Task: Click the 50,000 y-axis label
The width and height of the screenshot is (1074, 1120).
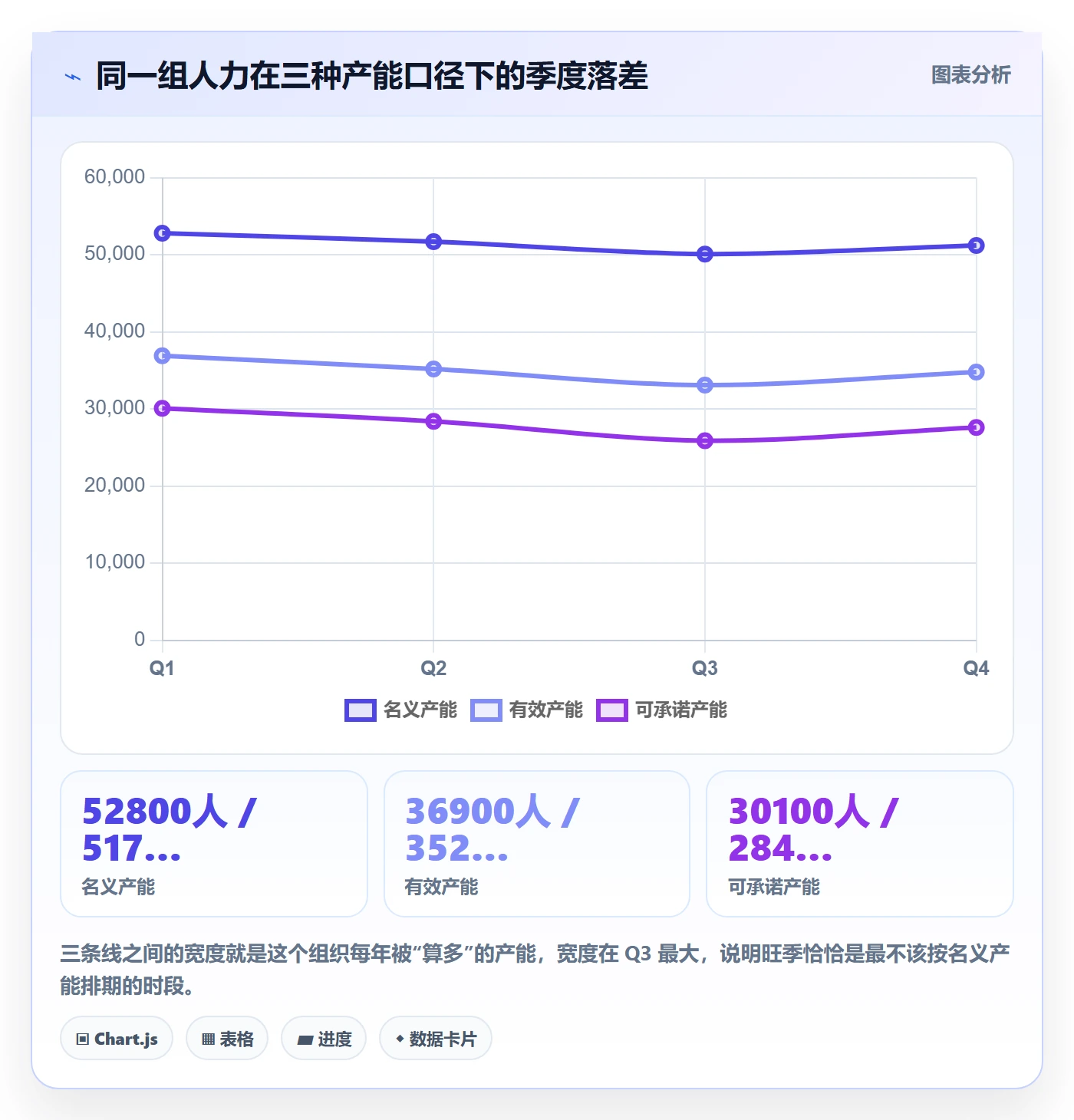Action: pos(114,254)
